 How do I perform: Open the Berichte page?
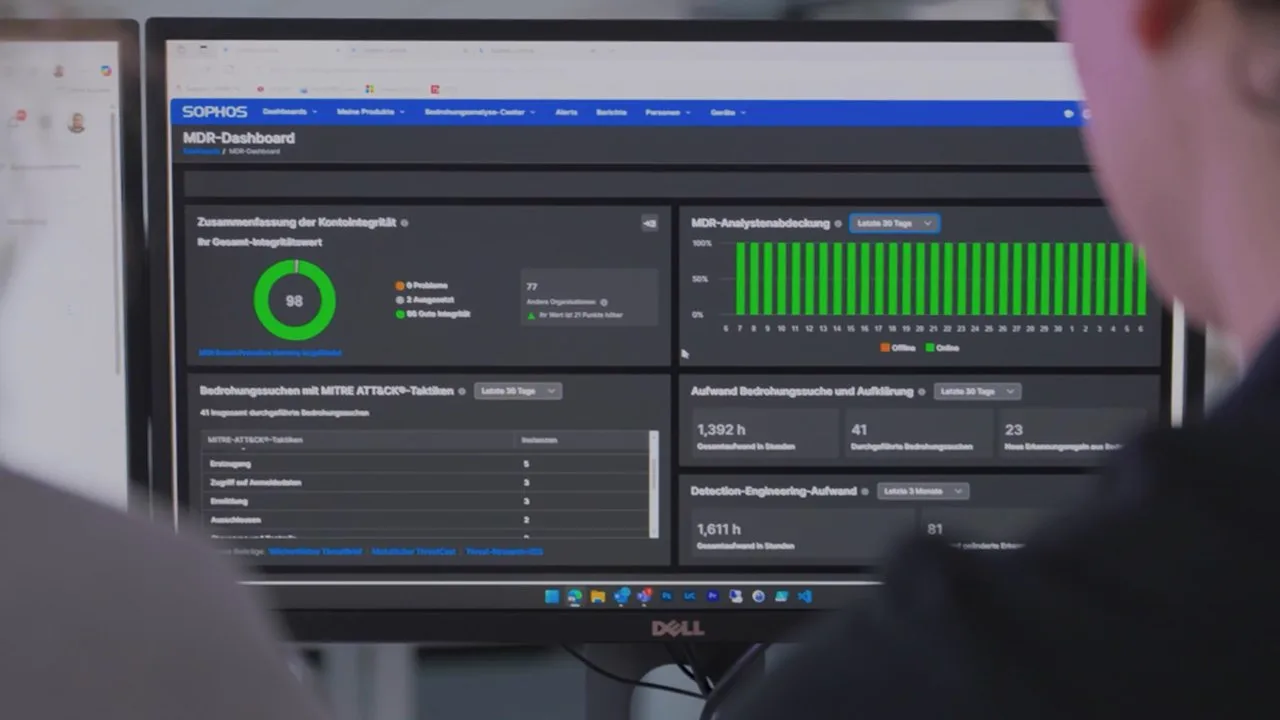coord(611,112)
